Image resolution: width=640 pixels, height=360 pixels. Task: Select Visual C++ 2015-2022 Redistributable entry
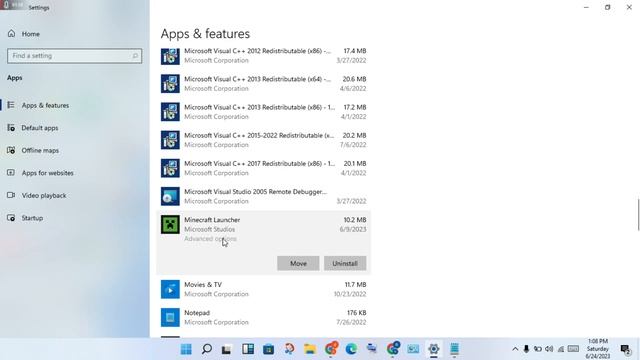(263, 140)
